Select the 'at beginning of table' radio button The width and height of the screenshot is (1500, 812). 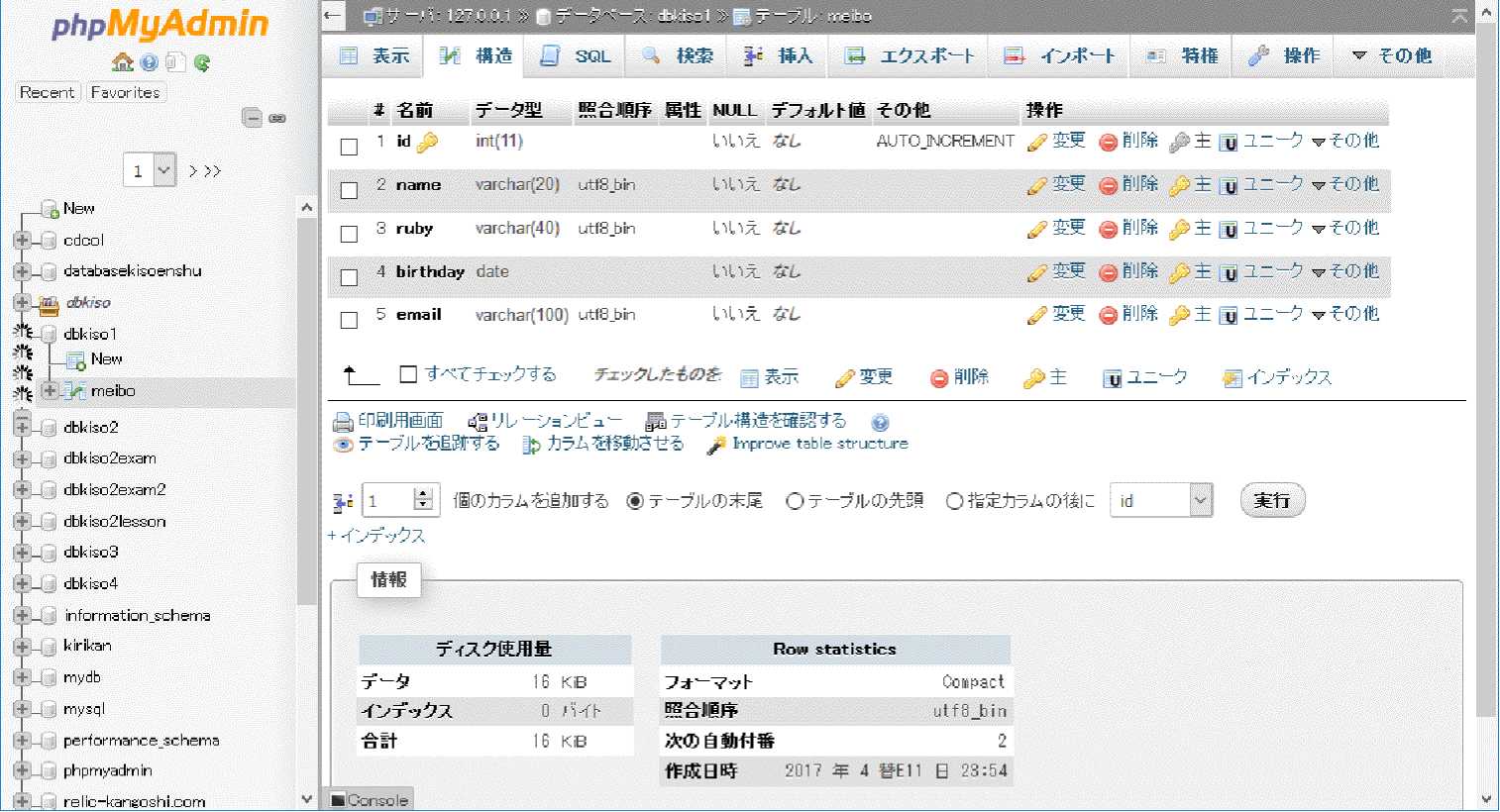point(794,501)
